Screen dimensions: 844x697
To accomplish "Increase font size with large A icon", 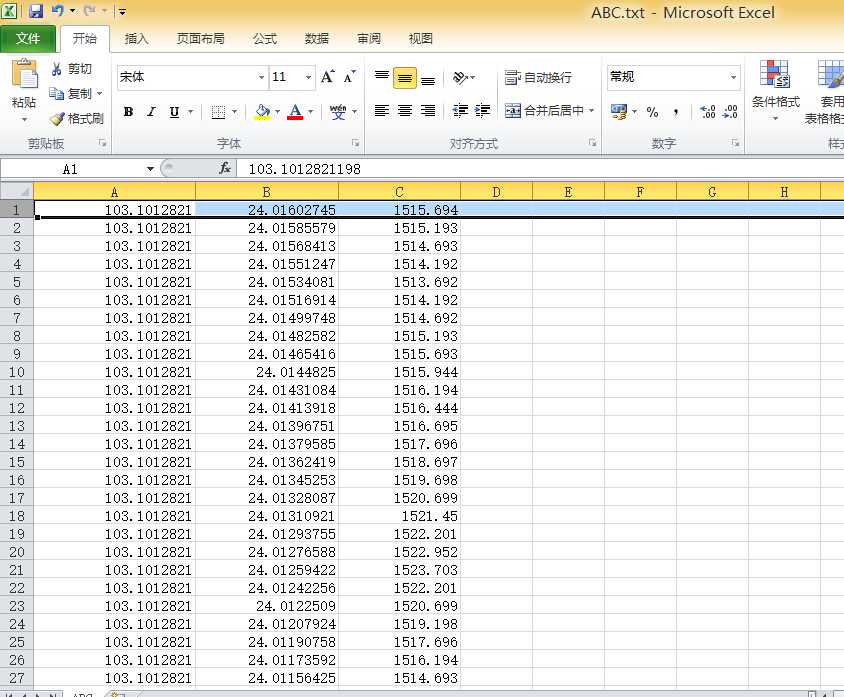I will (x=327, y=77).
